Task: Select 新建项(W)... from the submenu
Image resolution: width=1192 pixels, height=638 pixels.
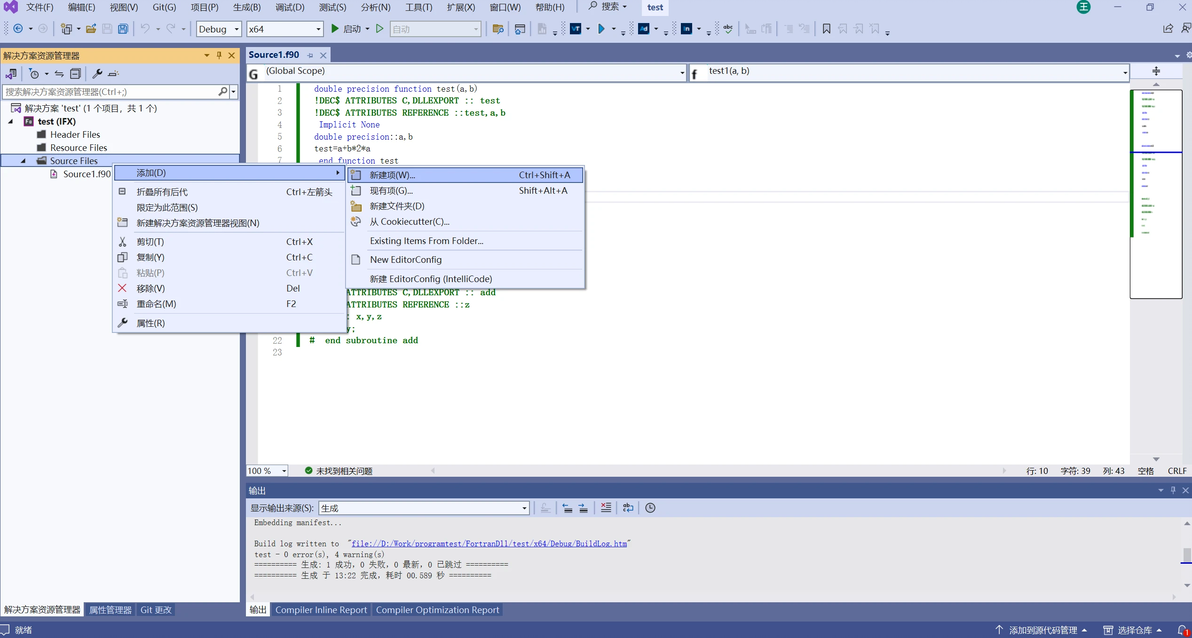Action: pos(392,175)
